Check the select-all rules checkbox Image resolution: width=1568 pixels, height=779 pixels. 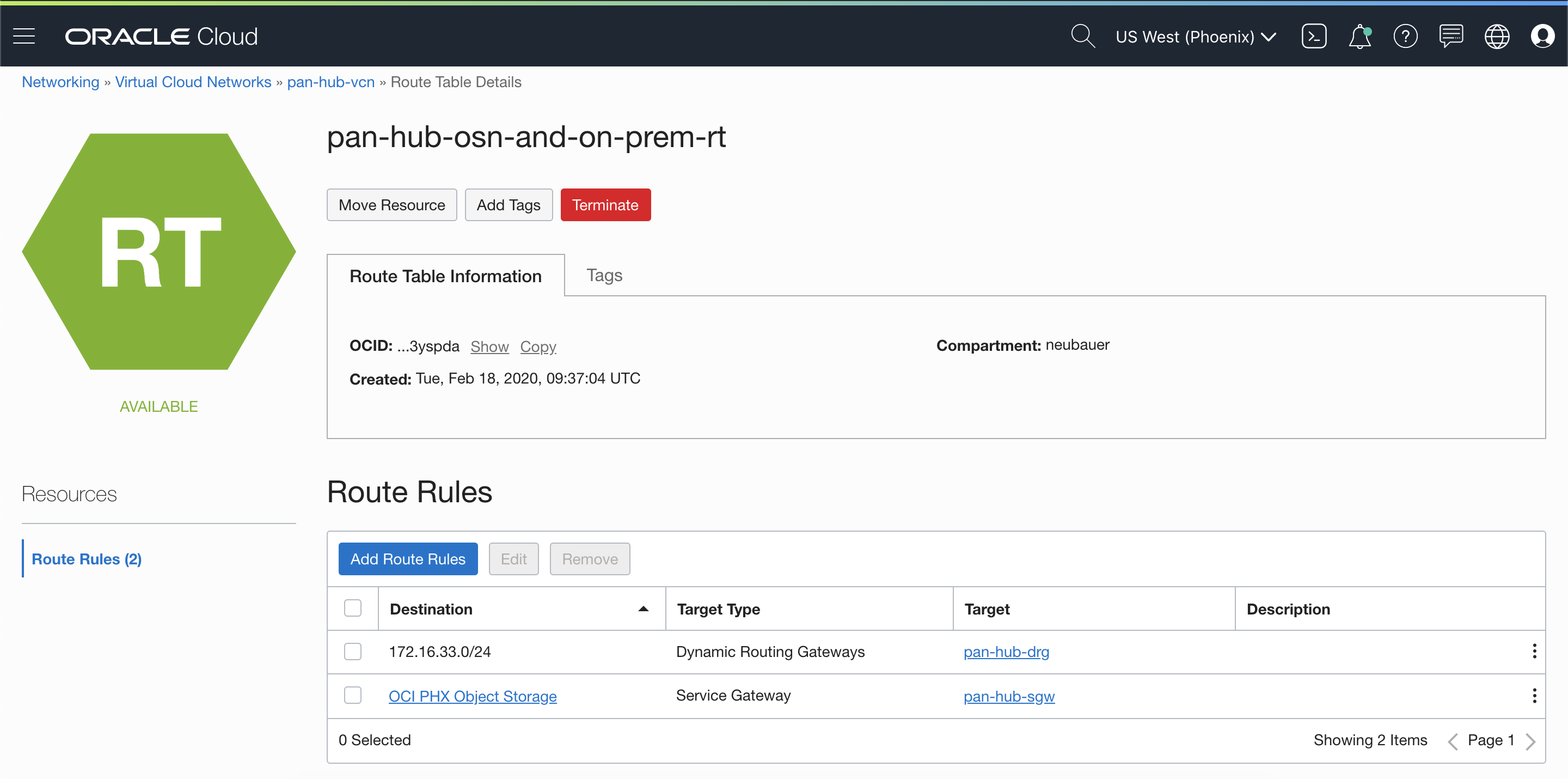click(x=352, y=608)
